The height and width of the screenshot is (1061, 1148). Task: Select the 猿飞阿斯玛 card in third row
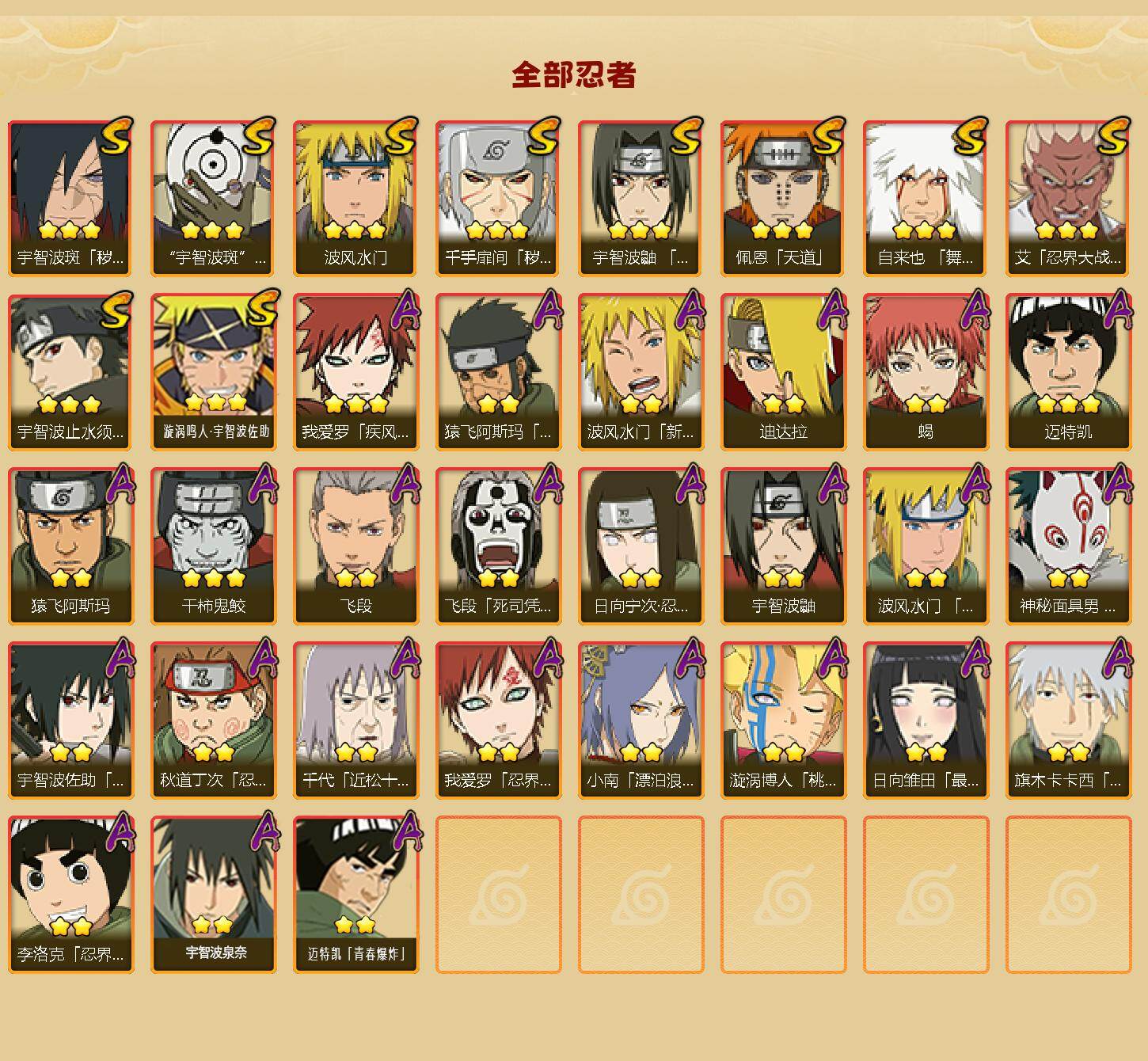[x=70, y=546]
